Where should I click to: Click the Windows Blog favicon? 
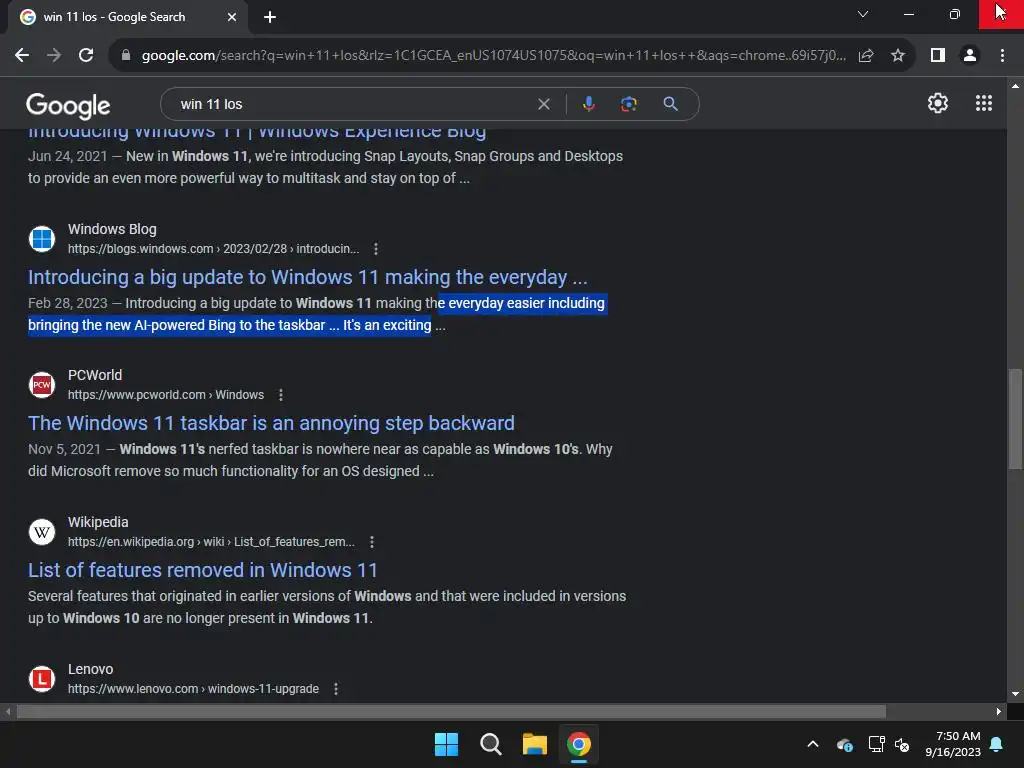coord(42,238)
